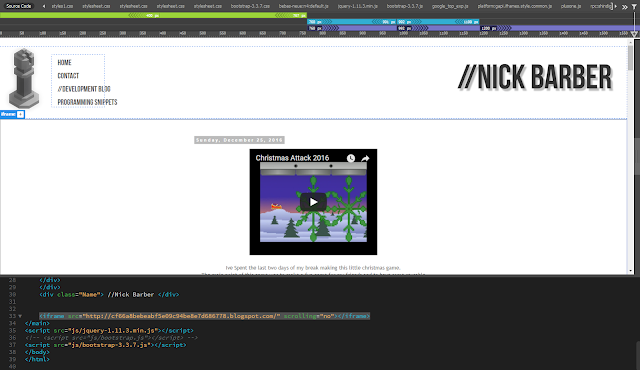Open the //DEVELOPMENT BLOG link

pos(84,89)
